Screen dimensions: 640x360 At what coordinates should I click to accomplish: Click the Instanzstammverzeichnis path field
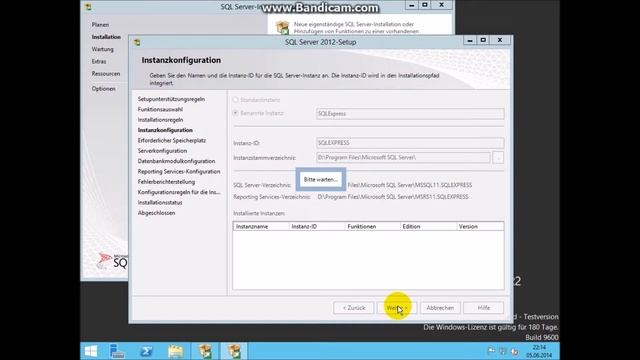[403, 158]
